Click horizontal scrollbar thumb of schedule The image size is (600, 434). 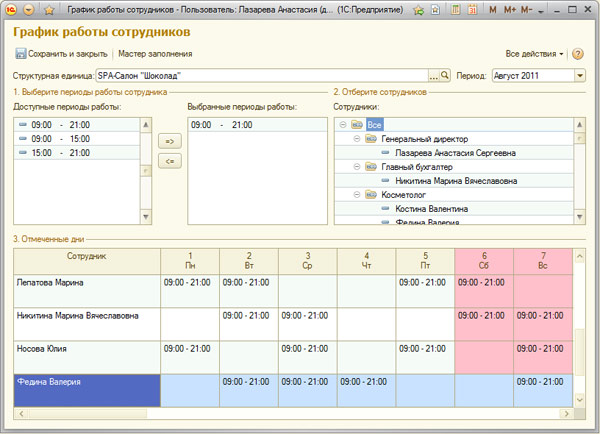click(x=88, y=413)
